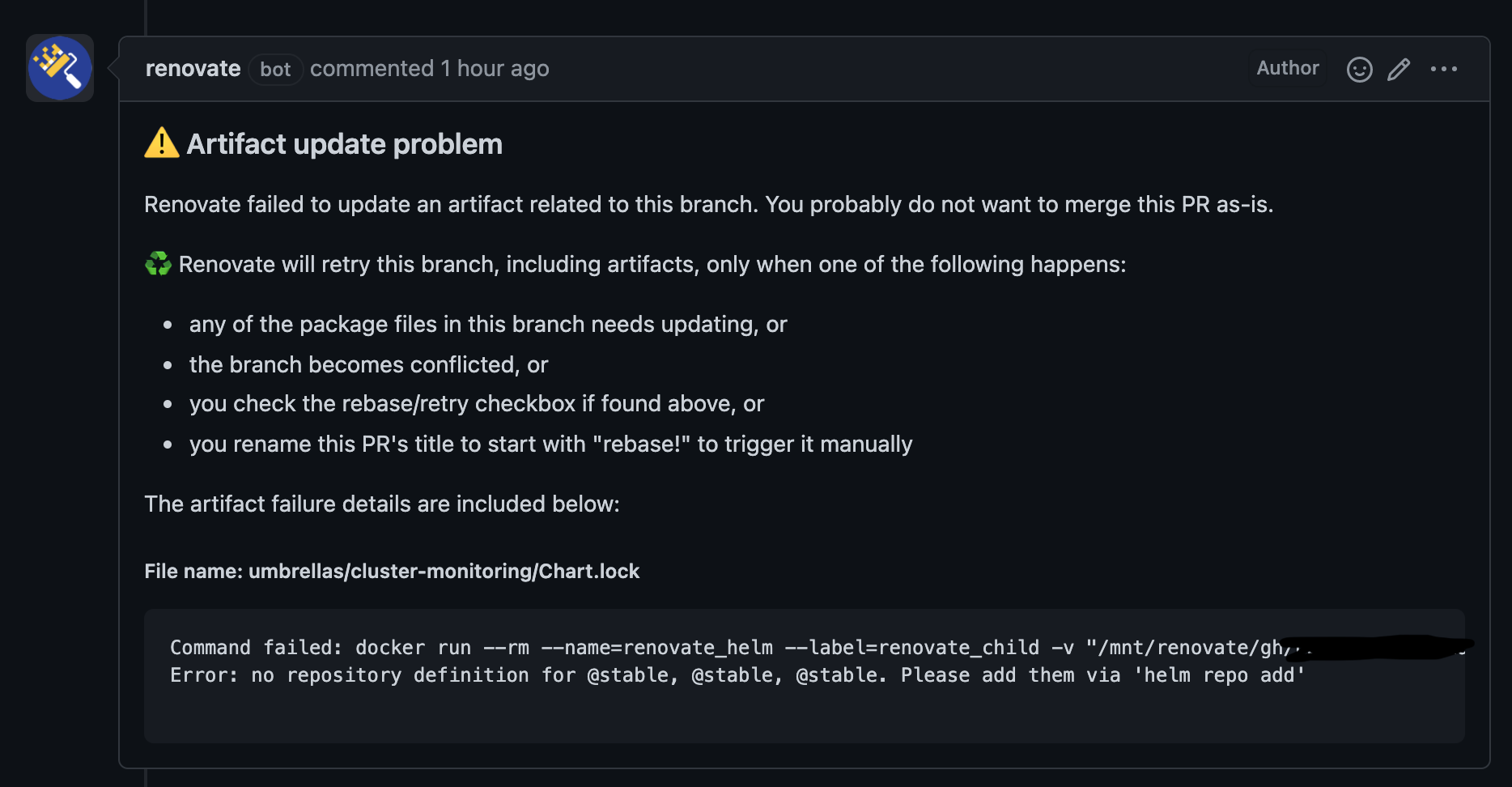Click the 'rename this PR's title' bullet item
The height and width of the screenshot is (787, 1512).
pos(550,445)
